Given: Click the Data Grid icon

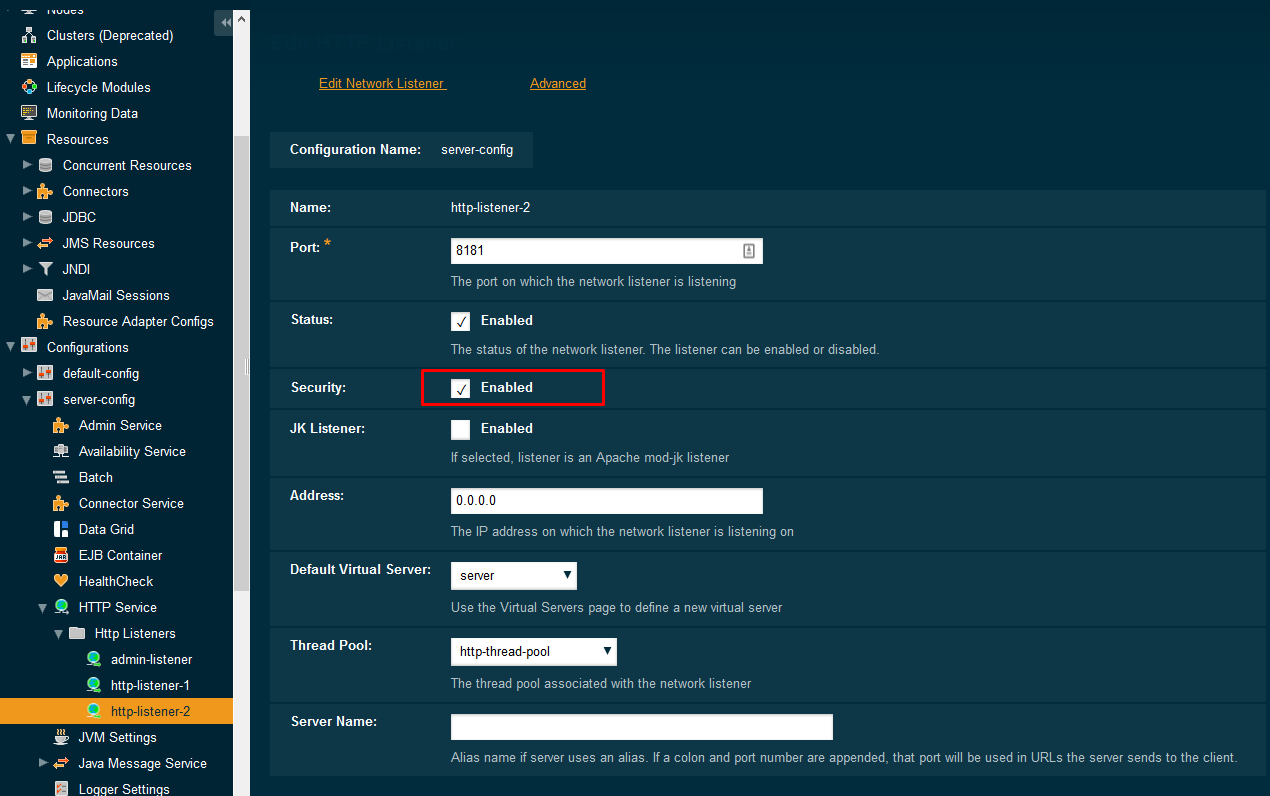Looking at the screenshot, I should 61,529.
